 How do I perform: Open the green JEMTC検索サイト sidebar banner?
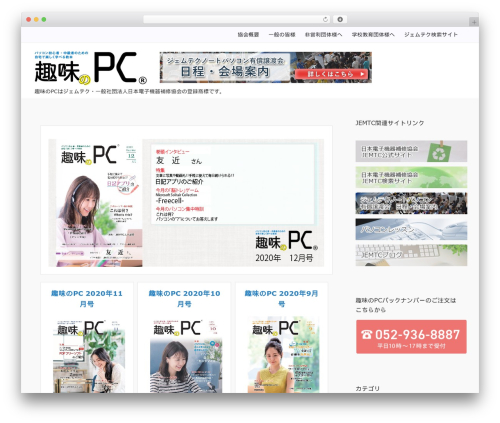pos(411,177)
